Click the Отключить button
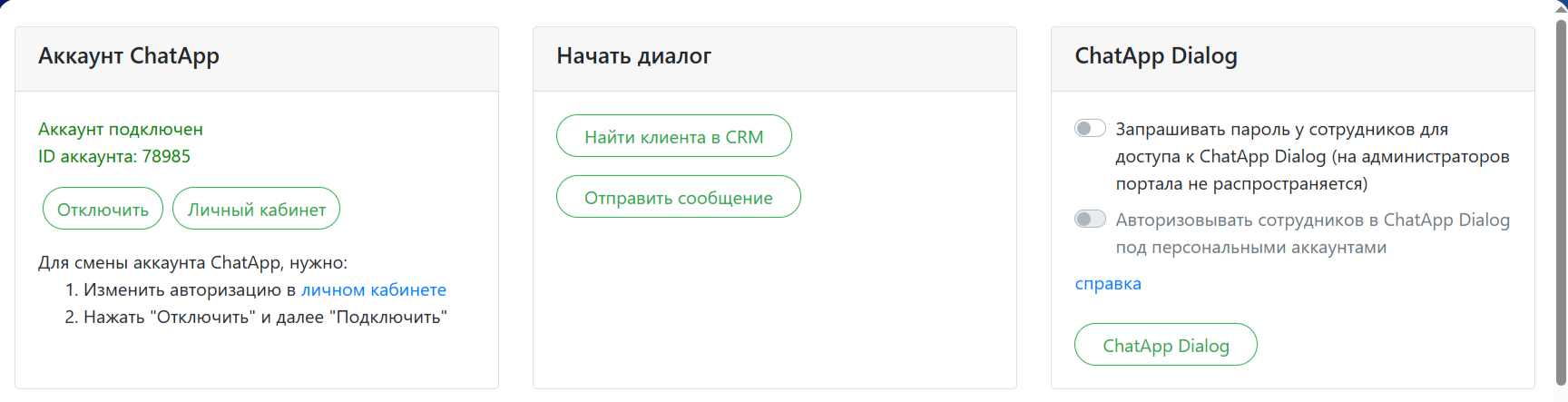 point(103,210)
